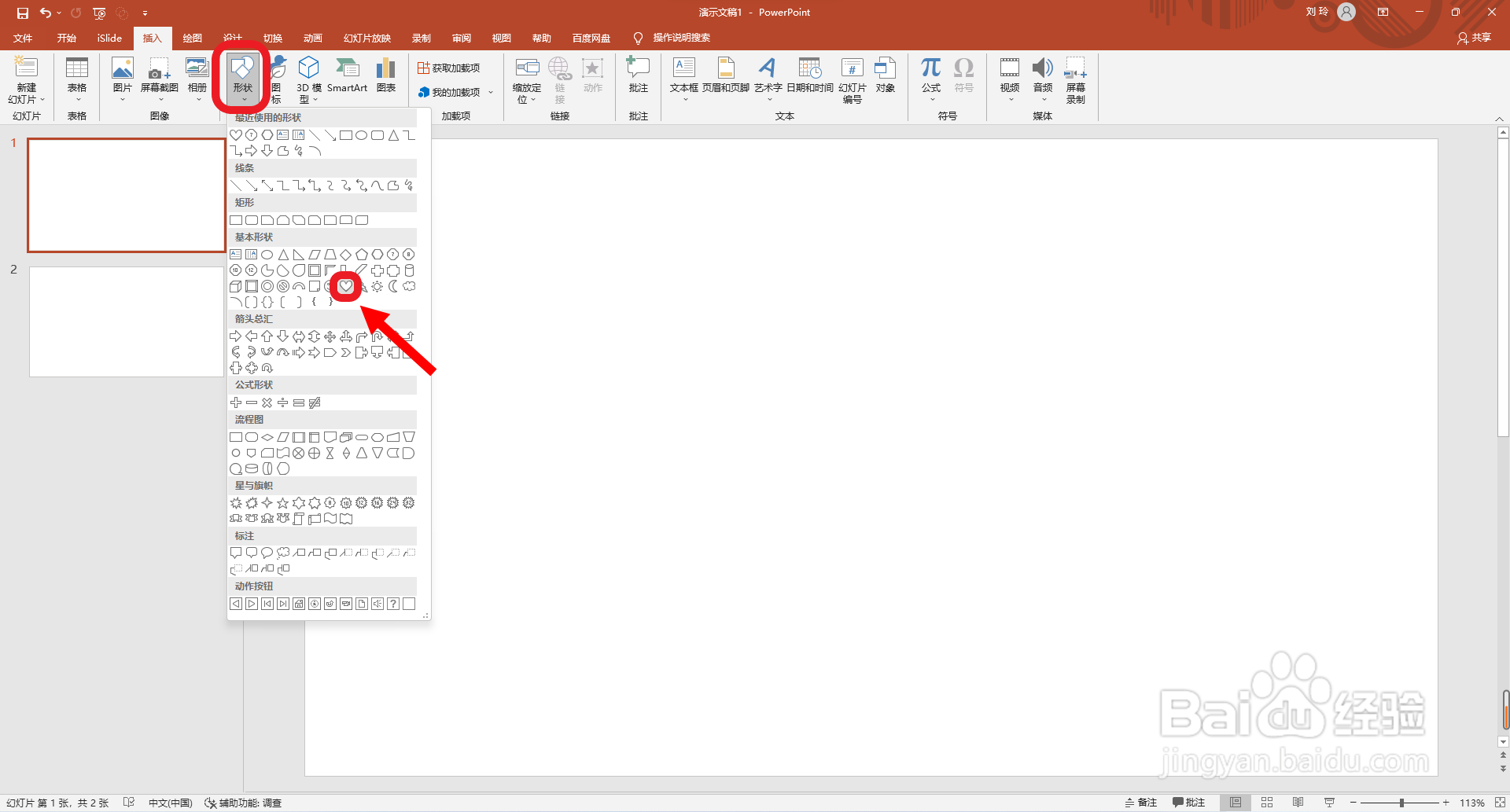Screen dimensions: 1510x812
Task: Choose the oval speech bubble callout
Action: tap(267, 553)
